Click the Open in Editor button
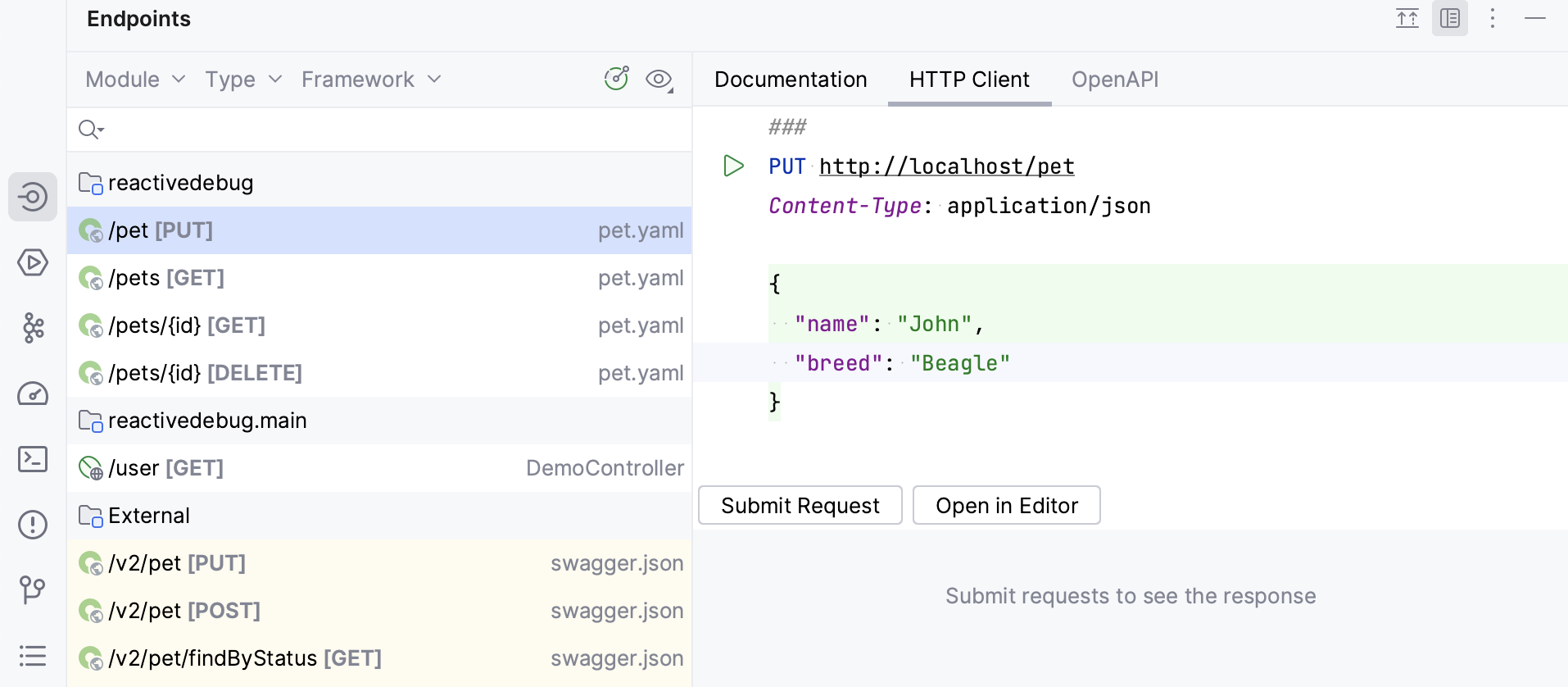1568x687 pixels. pyautogui.click(x=1006, y=506)
